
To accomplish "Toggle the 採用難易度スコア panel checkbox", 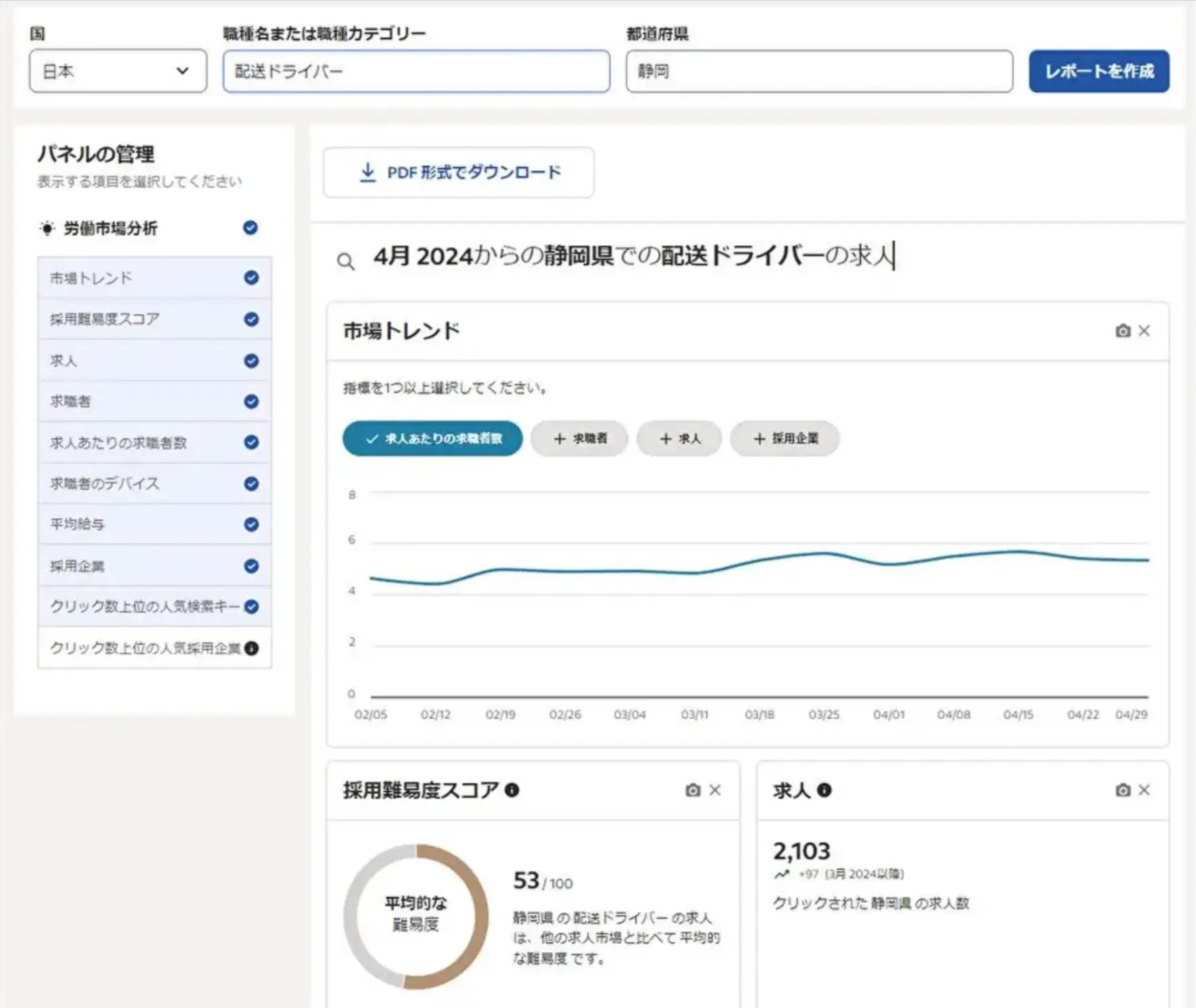I will 251,319.
